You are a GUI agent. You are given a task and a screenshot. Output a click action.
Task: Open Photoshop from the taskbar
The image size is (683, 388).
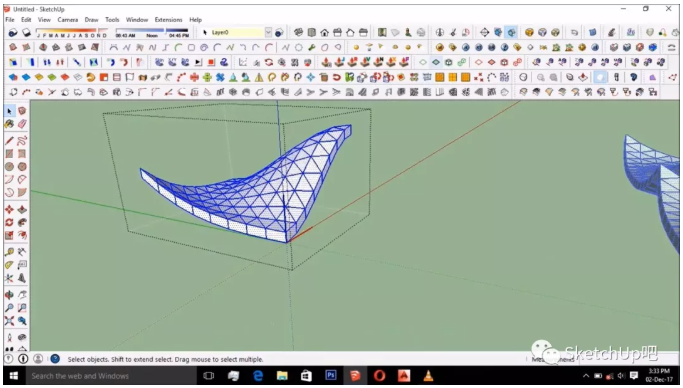pyautogui.click(x=331, y=375)
